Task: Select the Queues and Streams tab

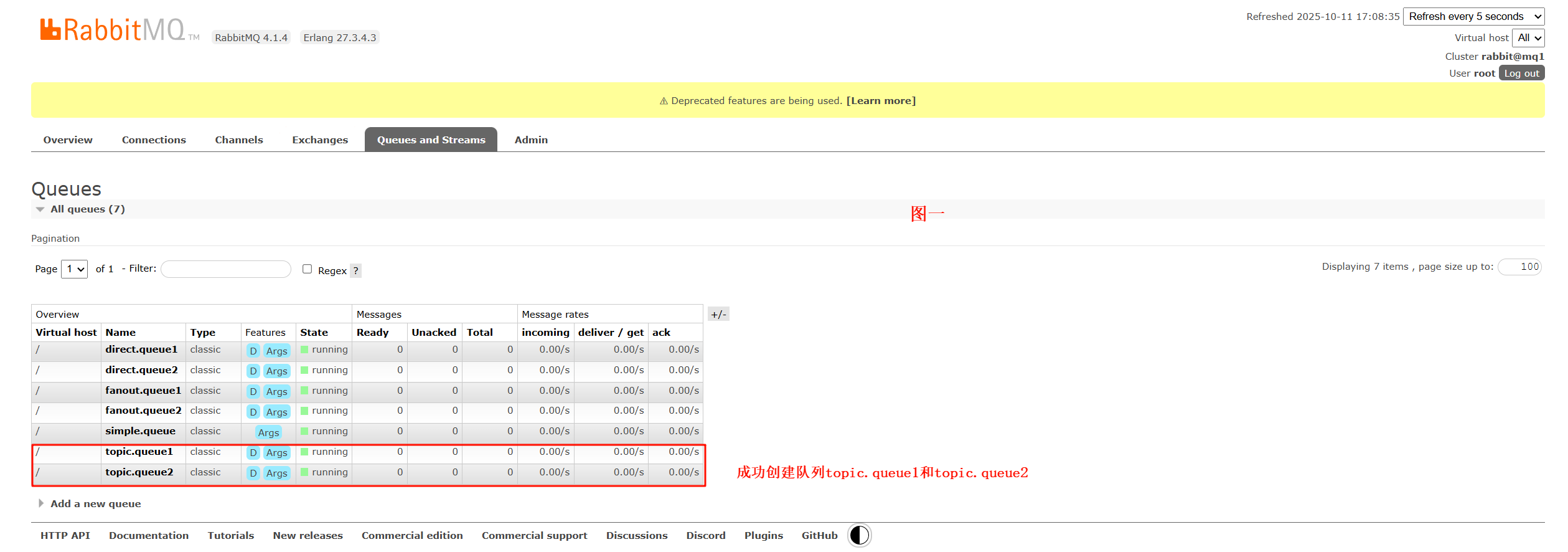Action: [431, 140]
